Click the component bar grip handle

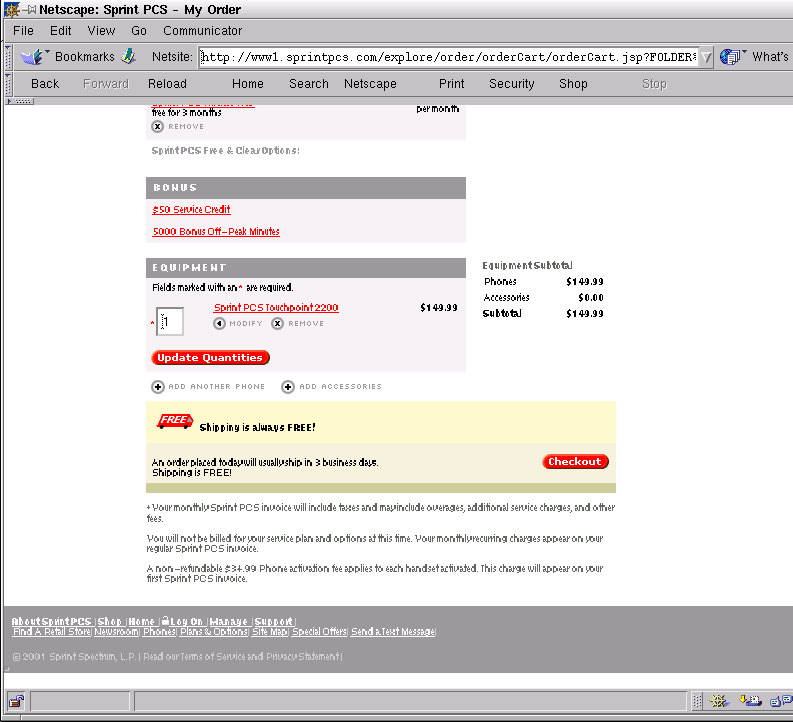(x=697, y=701)
